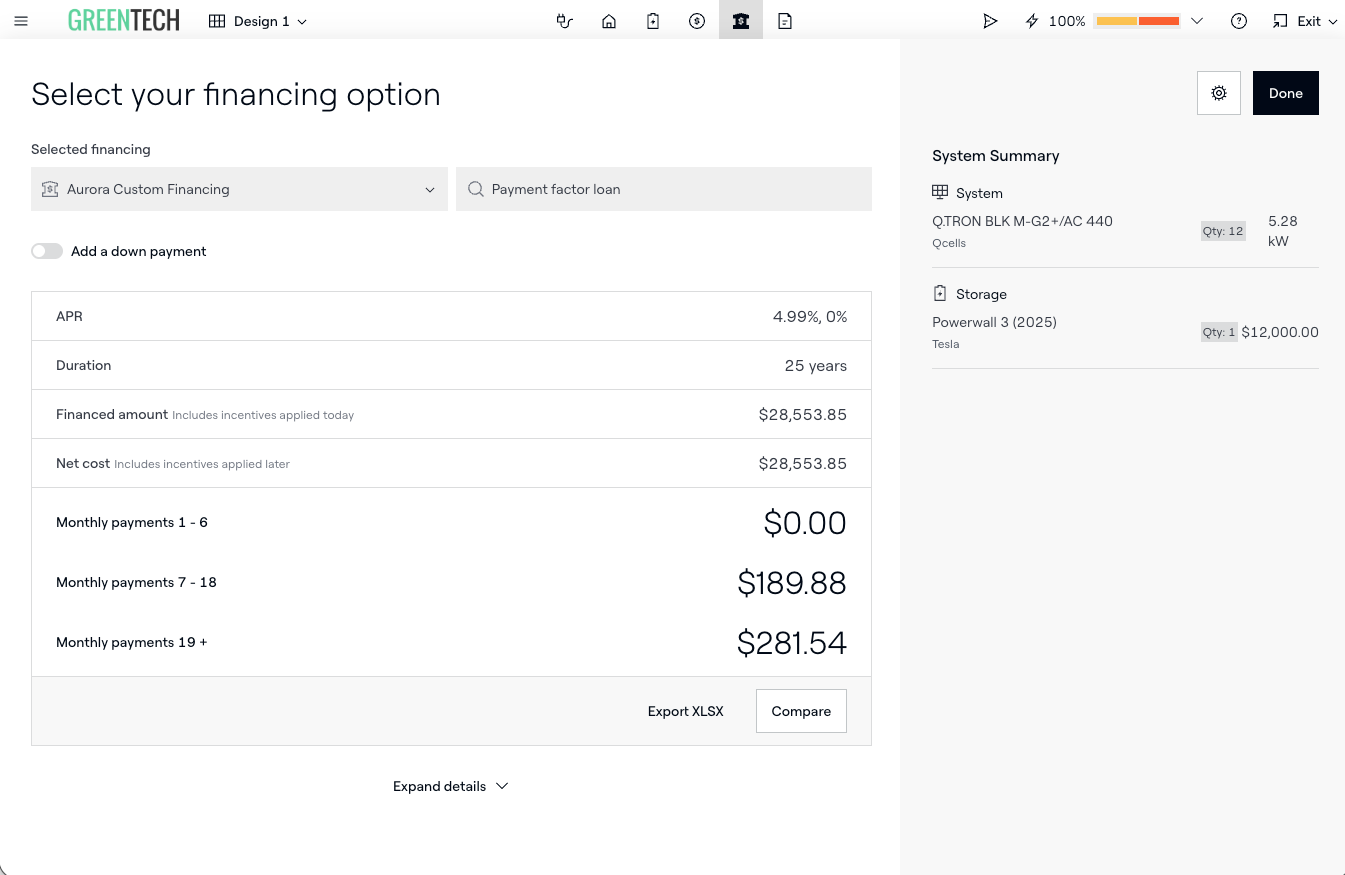Click the solar panel System icon
Image resolution: width=1345 pixels, height=875 pixels.
pos(940,193)
